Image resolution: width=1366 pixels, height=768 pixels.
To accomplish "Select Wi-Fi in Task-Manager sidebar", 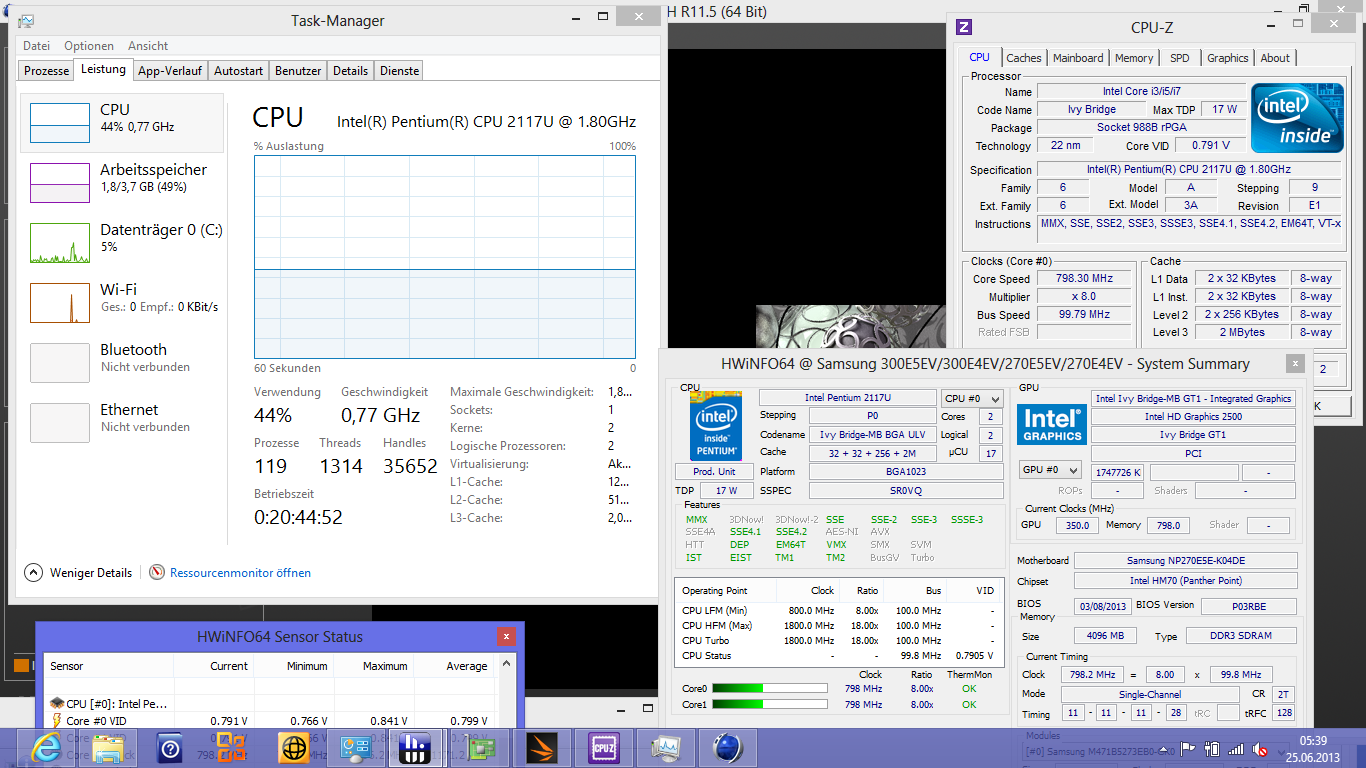I will [x=122, y=302].
